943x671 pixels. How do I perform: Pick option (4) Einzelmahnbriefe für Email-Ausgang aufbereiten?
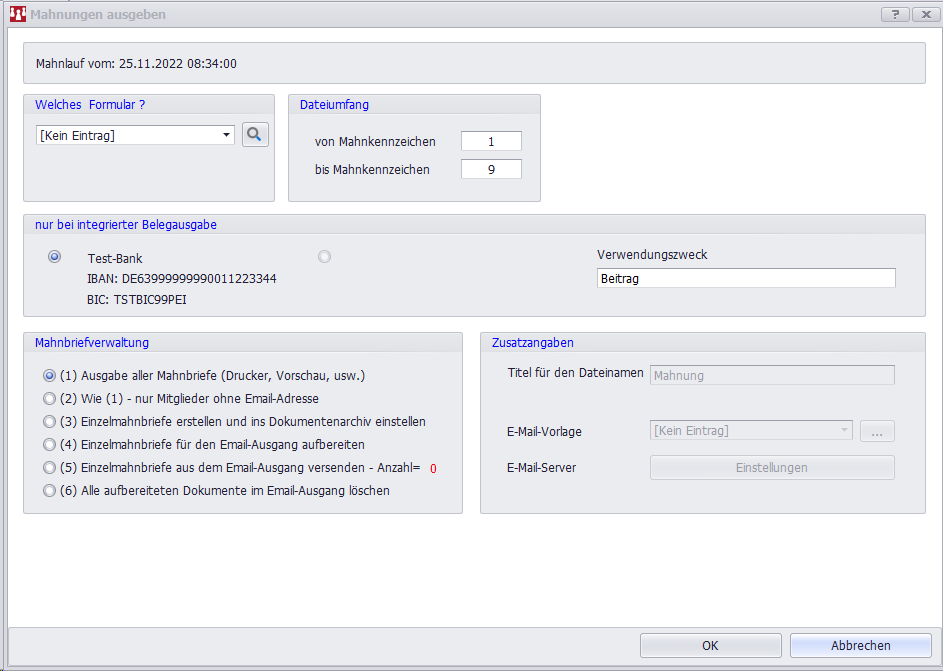pos(49,445)
